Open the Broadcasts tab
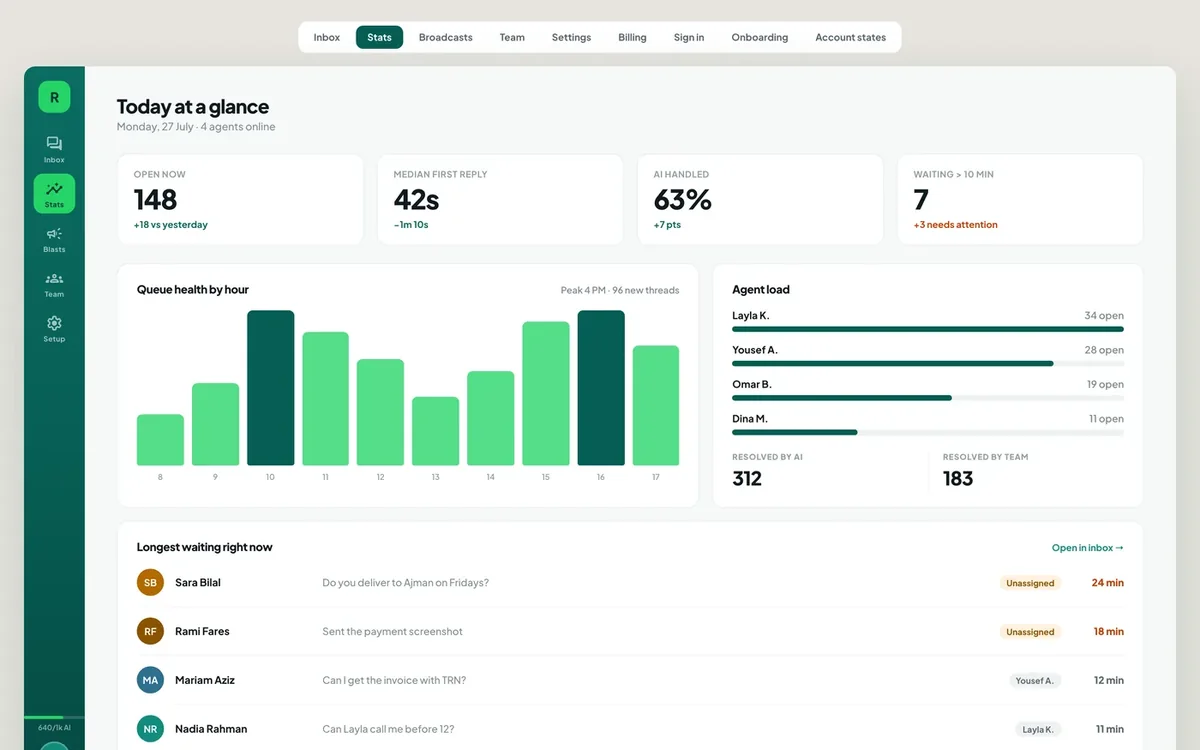The height and width of the screenshot is (750, 1200). point(446,37)
